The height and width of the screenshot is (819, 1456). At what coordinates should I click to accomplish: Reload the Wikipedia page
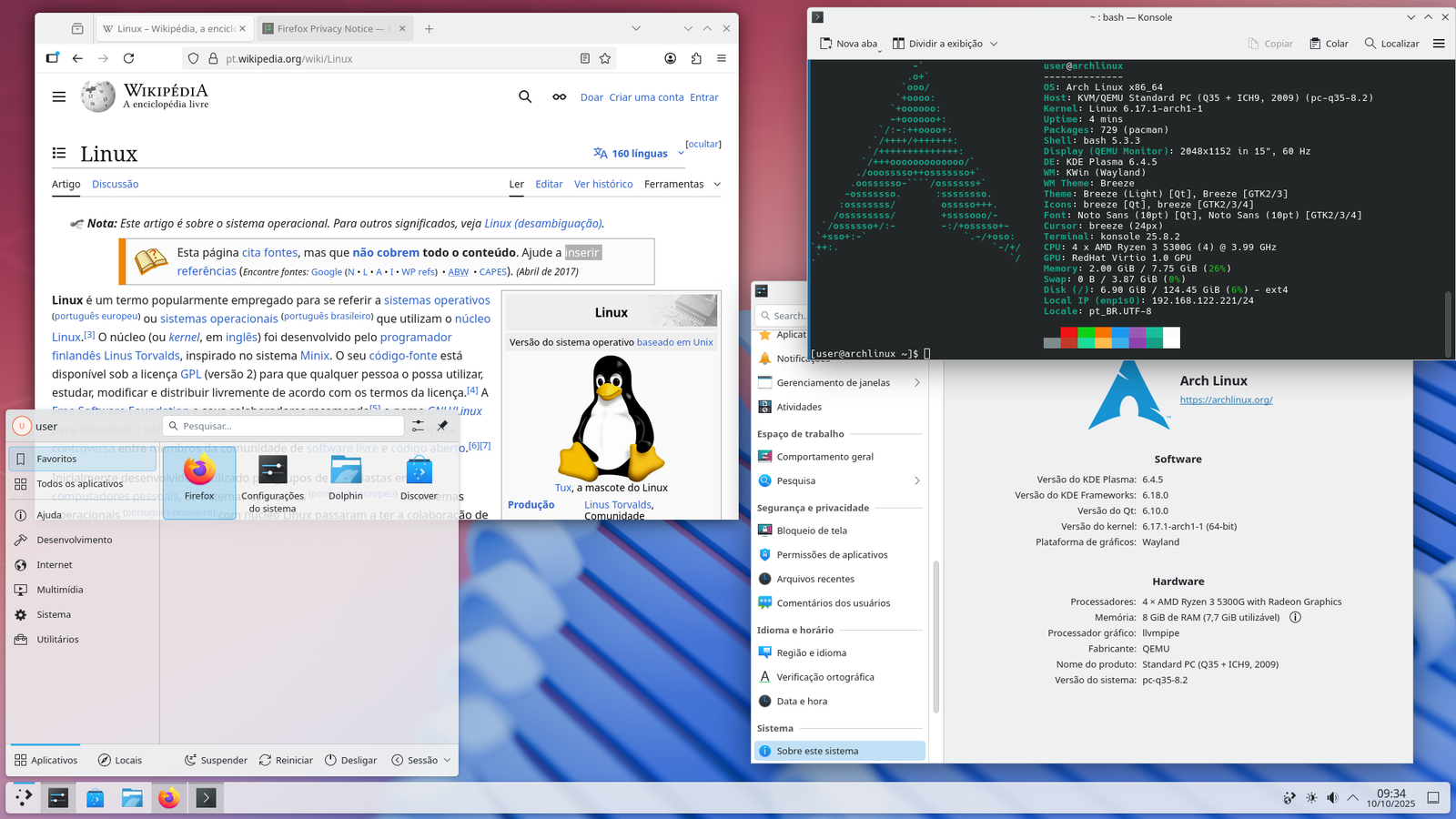click(128, 58)
